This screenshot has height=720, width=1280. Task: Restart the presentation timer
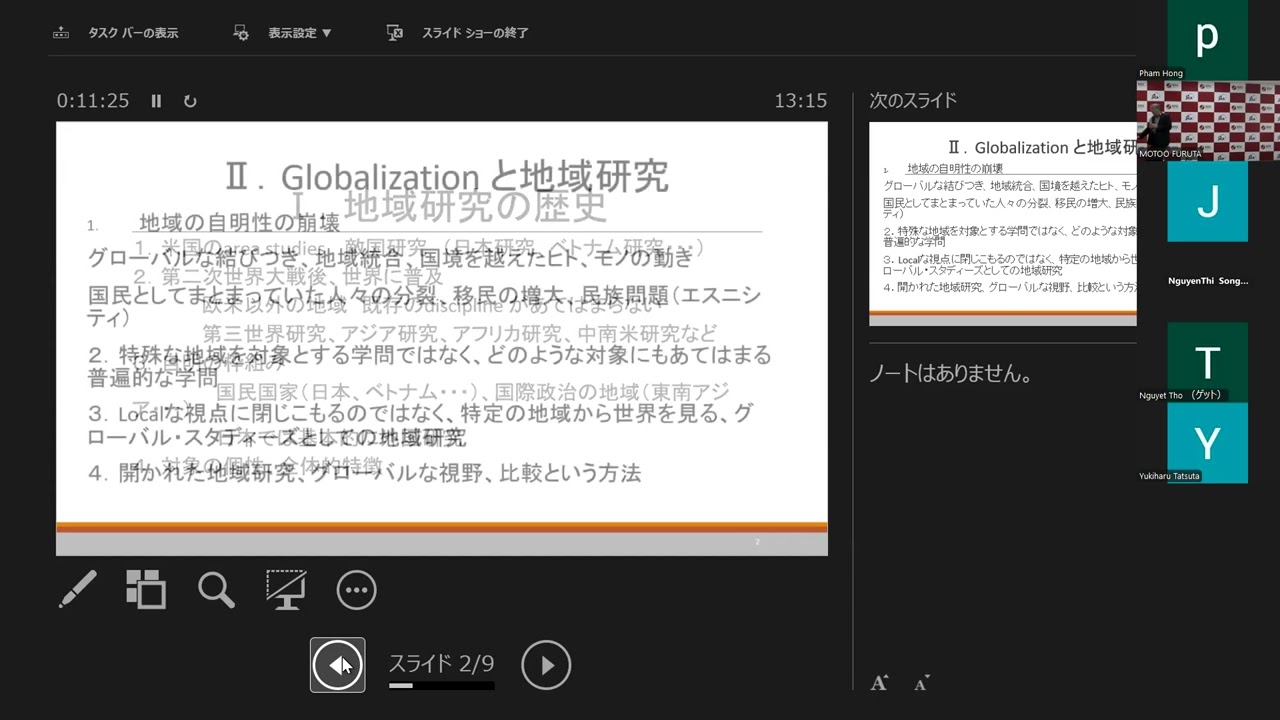tap(190, 101)
